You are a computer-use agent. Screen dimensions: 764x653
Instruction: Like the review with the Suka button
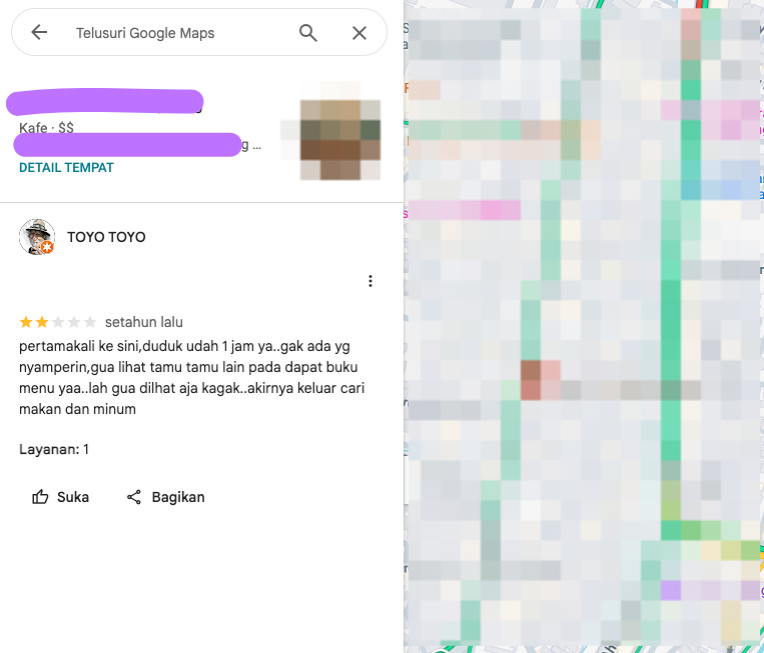coord(61,497)
